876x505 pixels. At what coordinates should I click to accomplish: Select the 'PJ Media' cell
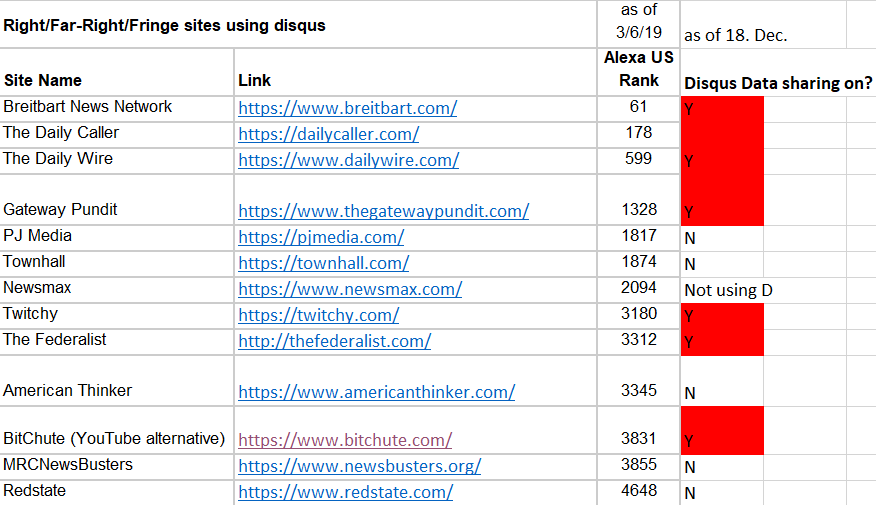[117, 238]
